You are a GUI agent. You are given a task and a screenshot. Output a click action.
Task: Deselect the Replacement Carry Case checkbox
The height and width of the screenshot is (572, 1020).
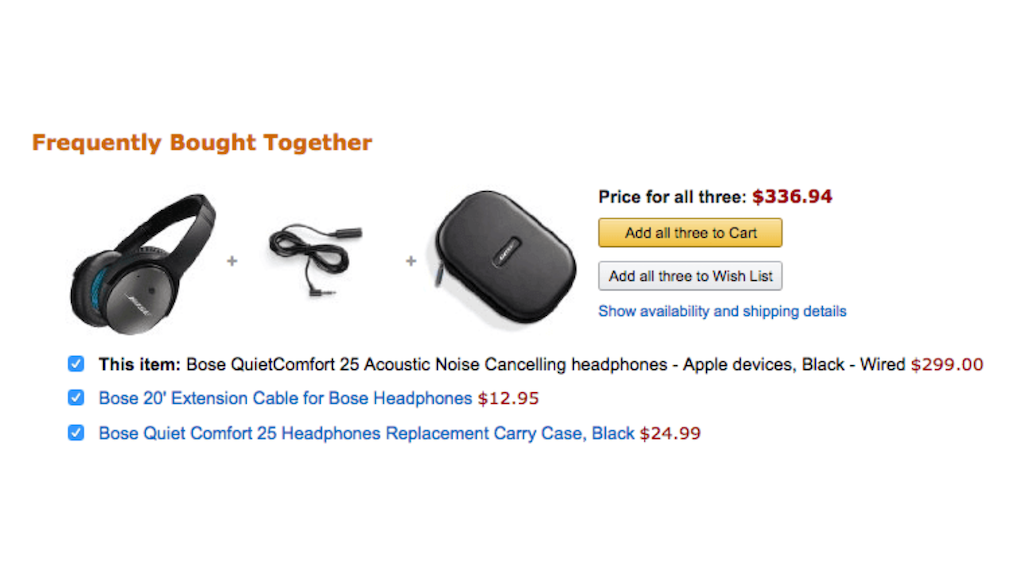[76, 433]
